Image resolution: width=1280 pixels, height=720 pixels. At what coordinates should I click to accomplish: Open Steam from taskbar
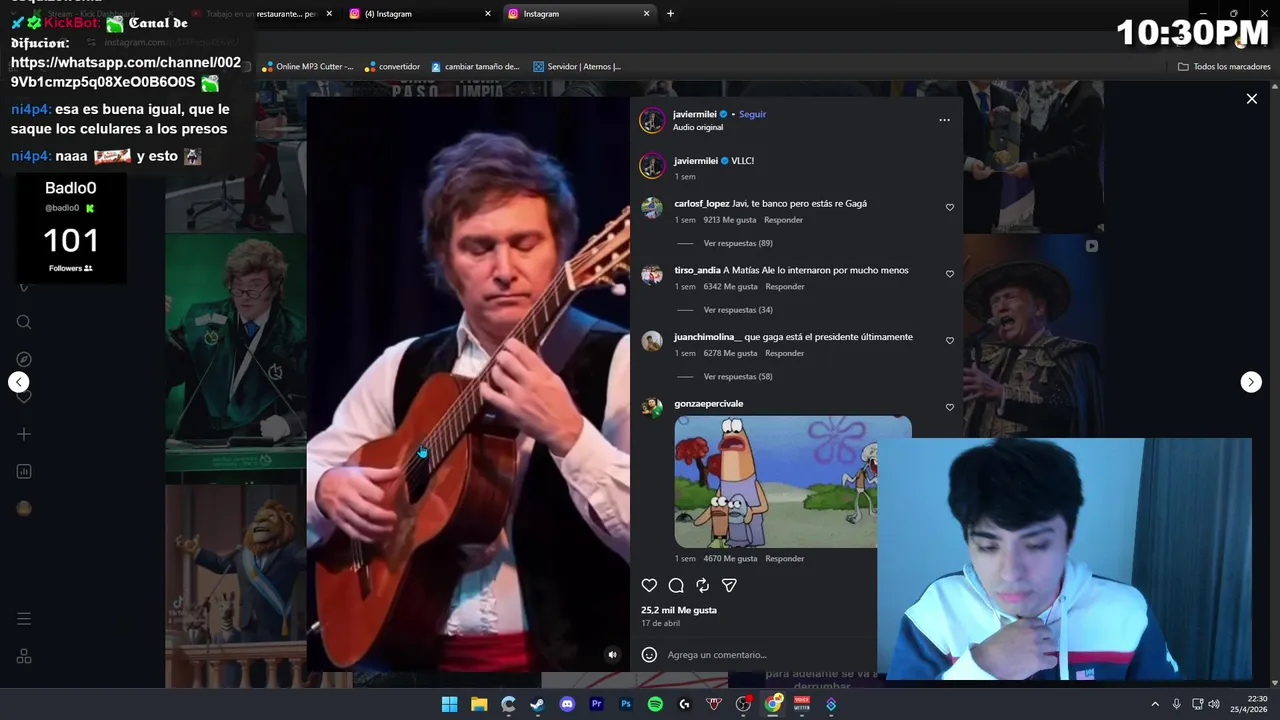tap(538, 704)
